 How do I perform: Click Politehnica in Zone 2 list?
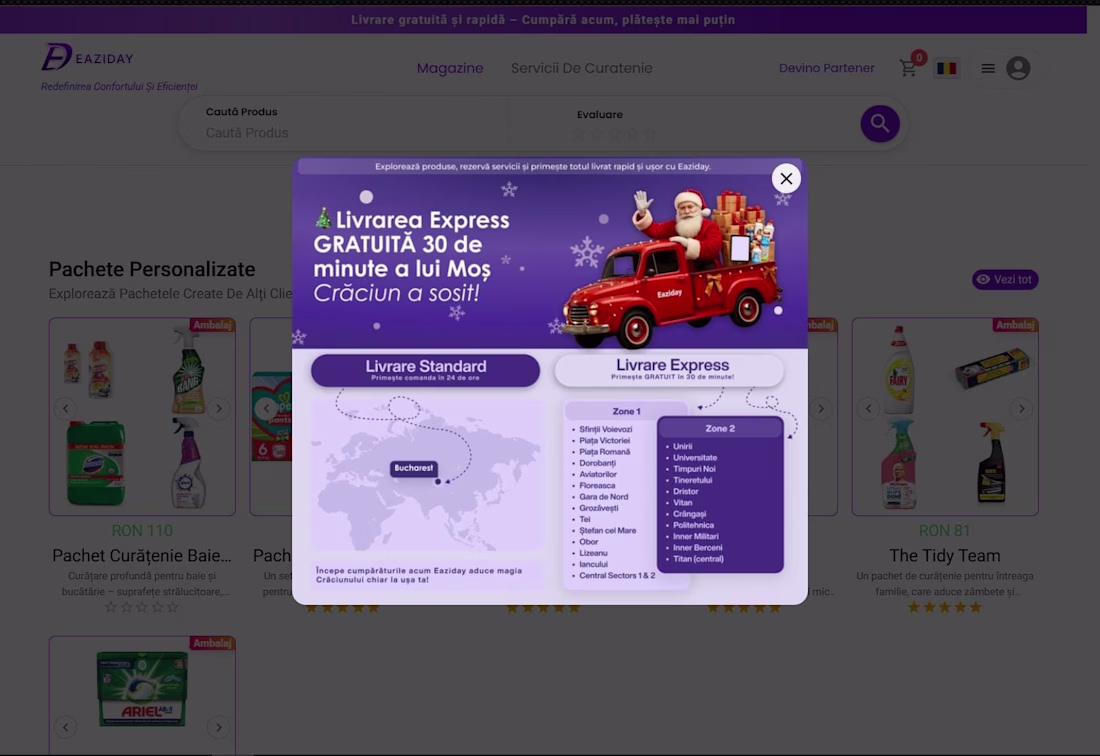point(693,525)
